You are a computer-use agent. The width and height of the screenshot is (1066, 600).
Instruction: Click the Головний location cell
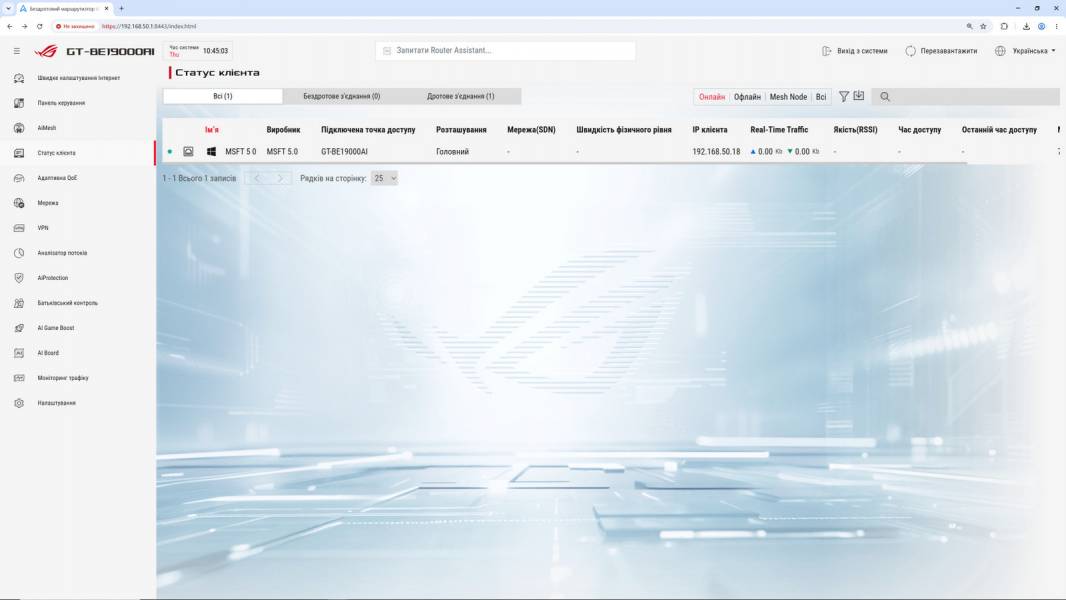pyautogui.click(x=452, y=152)
